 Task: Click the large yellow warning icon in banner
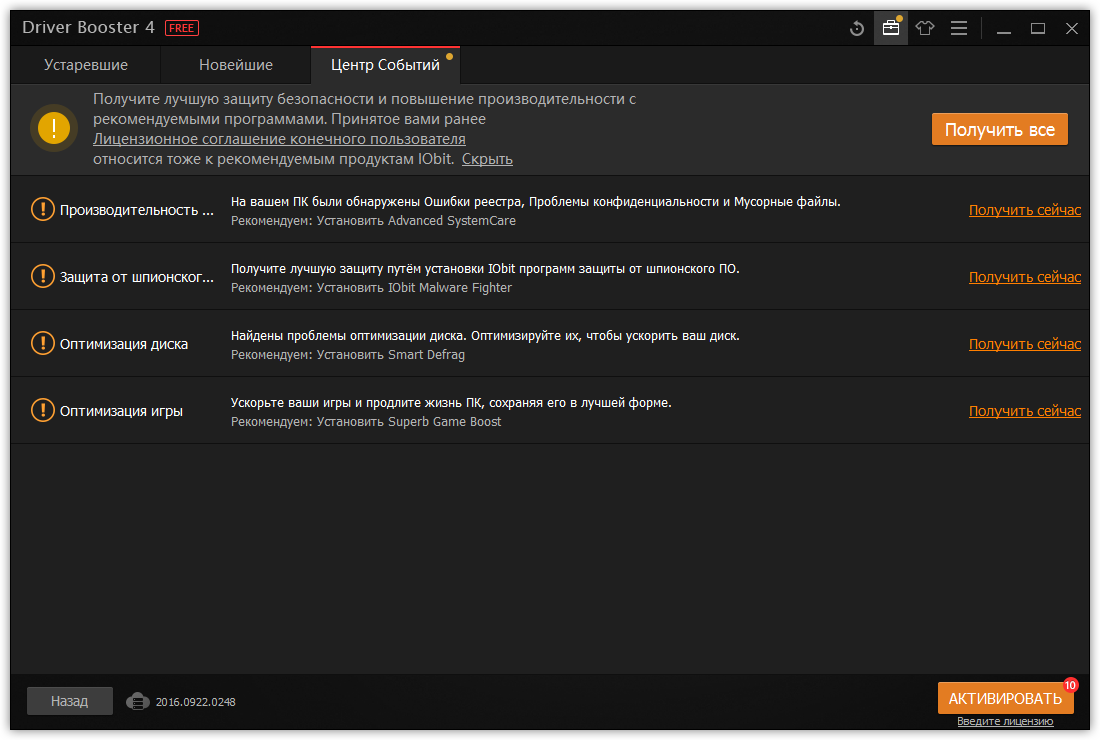pos(54,128)
